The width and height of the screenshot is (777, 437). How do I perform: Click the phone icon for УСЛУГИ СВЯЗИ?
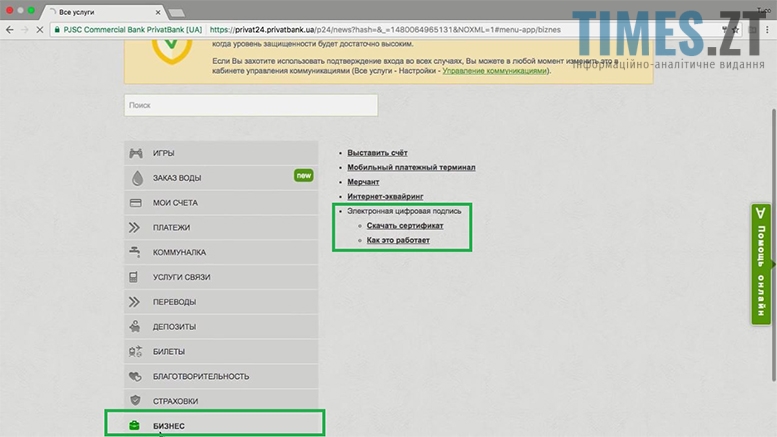[x=135, y=277]
